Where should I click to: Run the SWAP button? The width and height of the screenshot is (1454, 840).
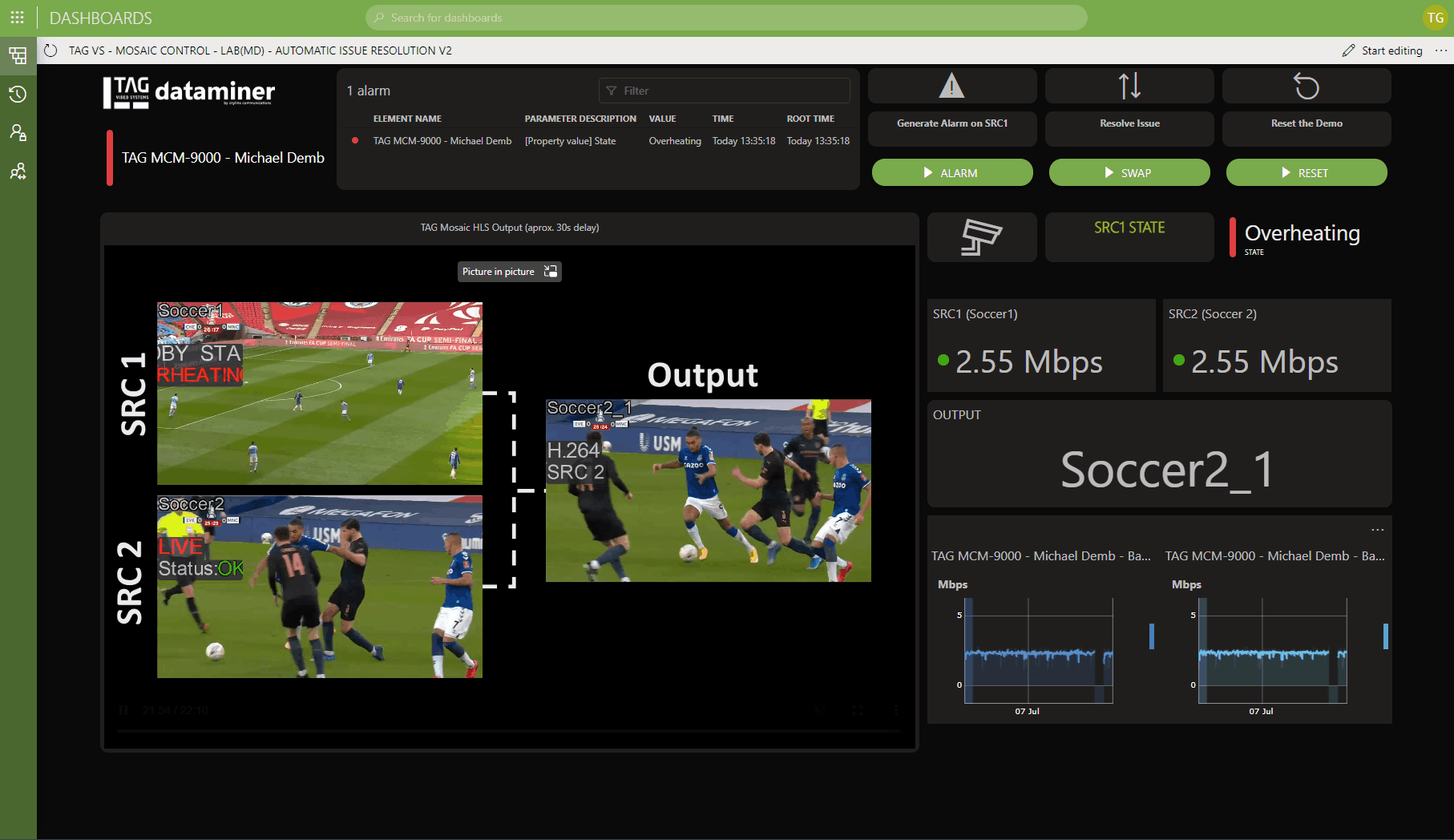pos(1129,172)
